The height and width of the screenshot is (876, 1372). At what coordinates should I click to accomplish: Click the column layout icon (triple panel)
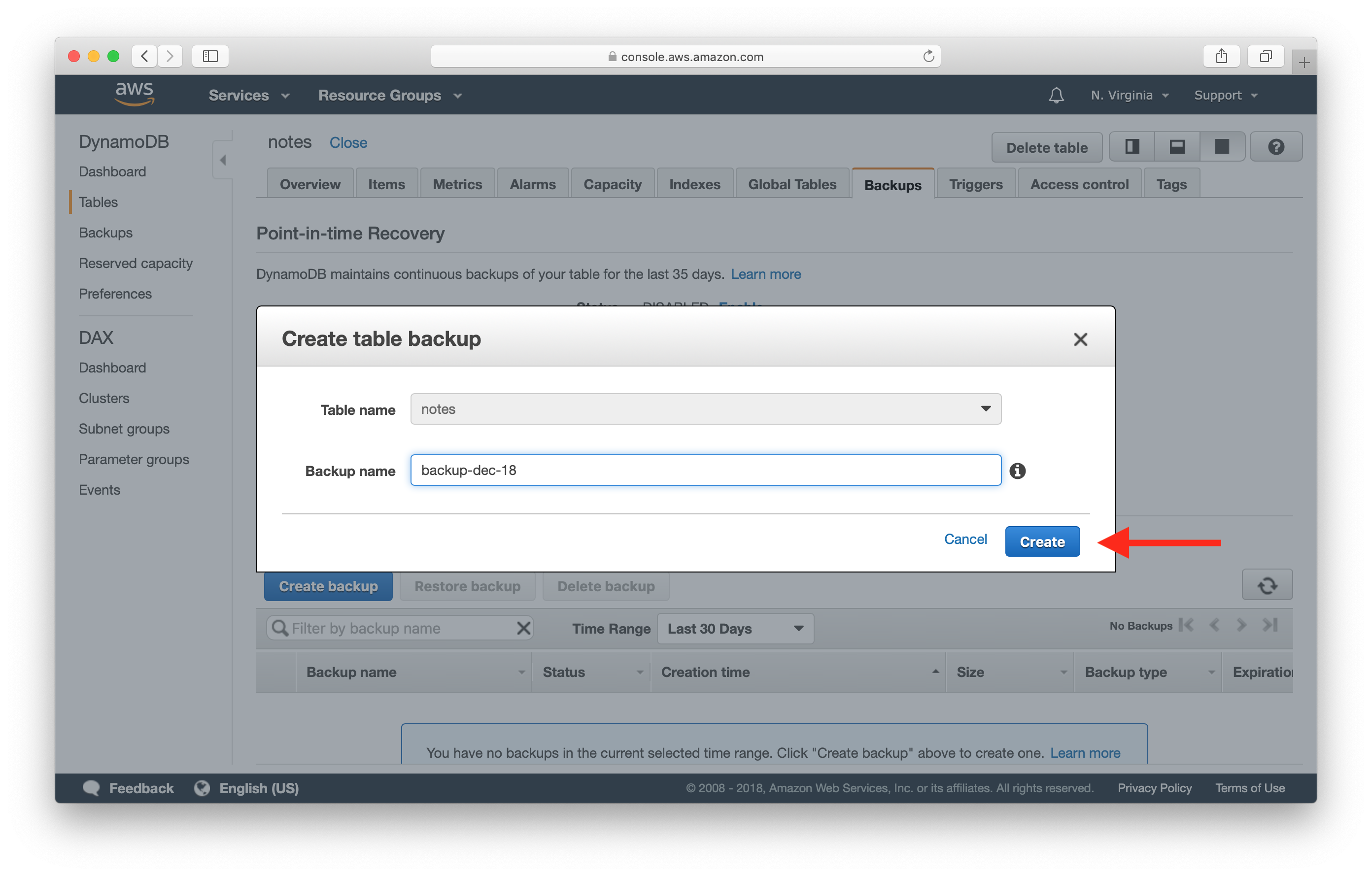(1131, 148)
